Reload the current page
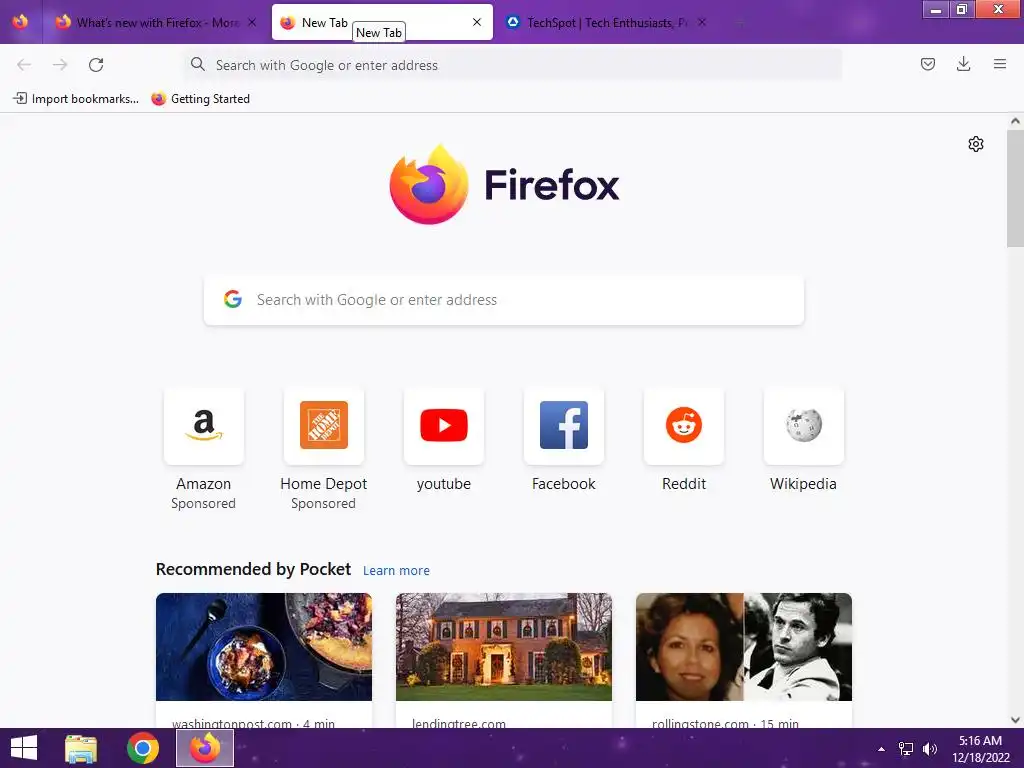The height and width of the screenshot is (768, 1024). (96, 65)
